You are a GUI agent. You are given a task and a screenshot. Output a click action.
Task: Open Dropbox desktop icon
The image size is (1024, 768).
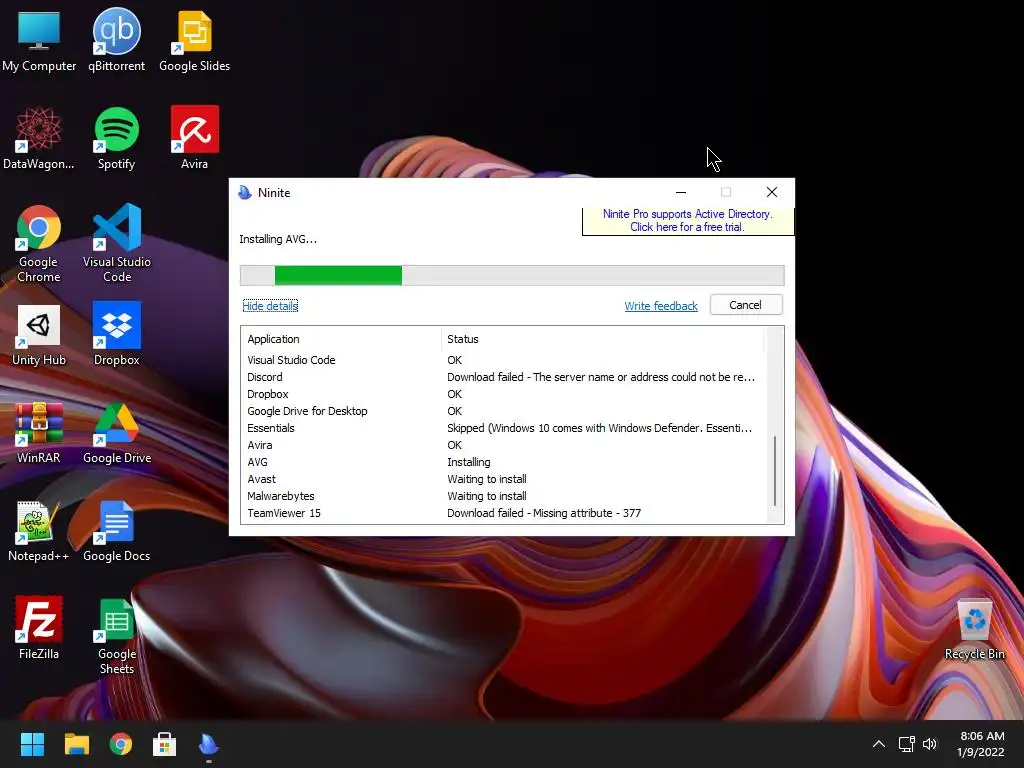[x=116, y=334]
